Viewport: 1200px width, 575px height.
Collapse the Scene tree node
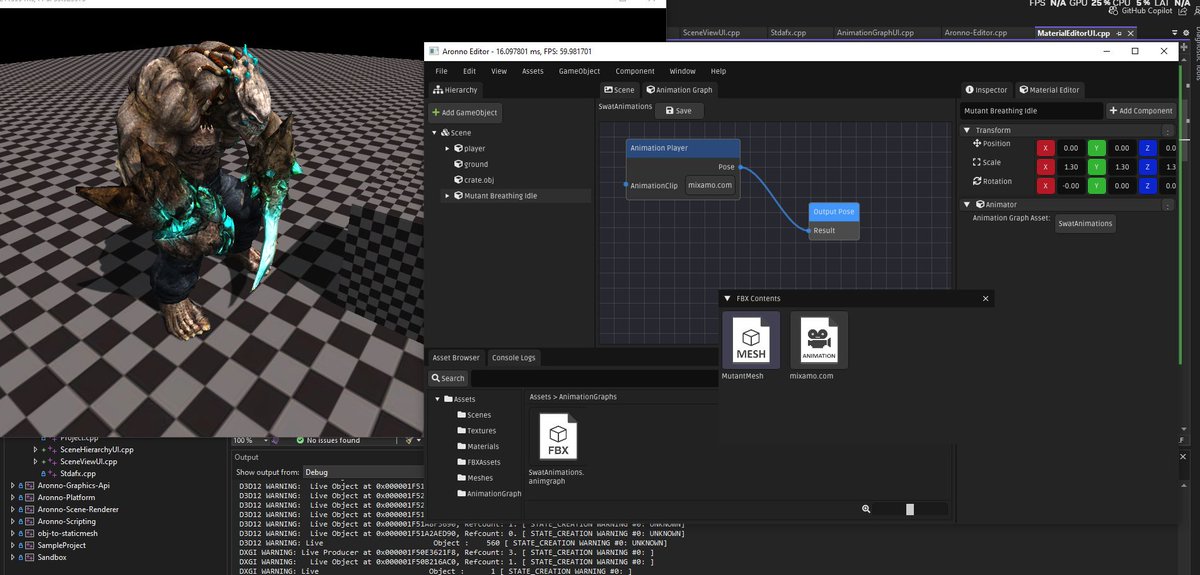[x=435, y=133]
